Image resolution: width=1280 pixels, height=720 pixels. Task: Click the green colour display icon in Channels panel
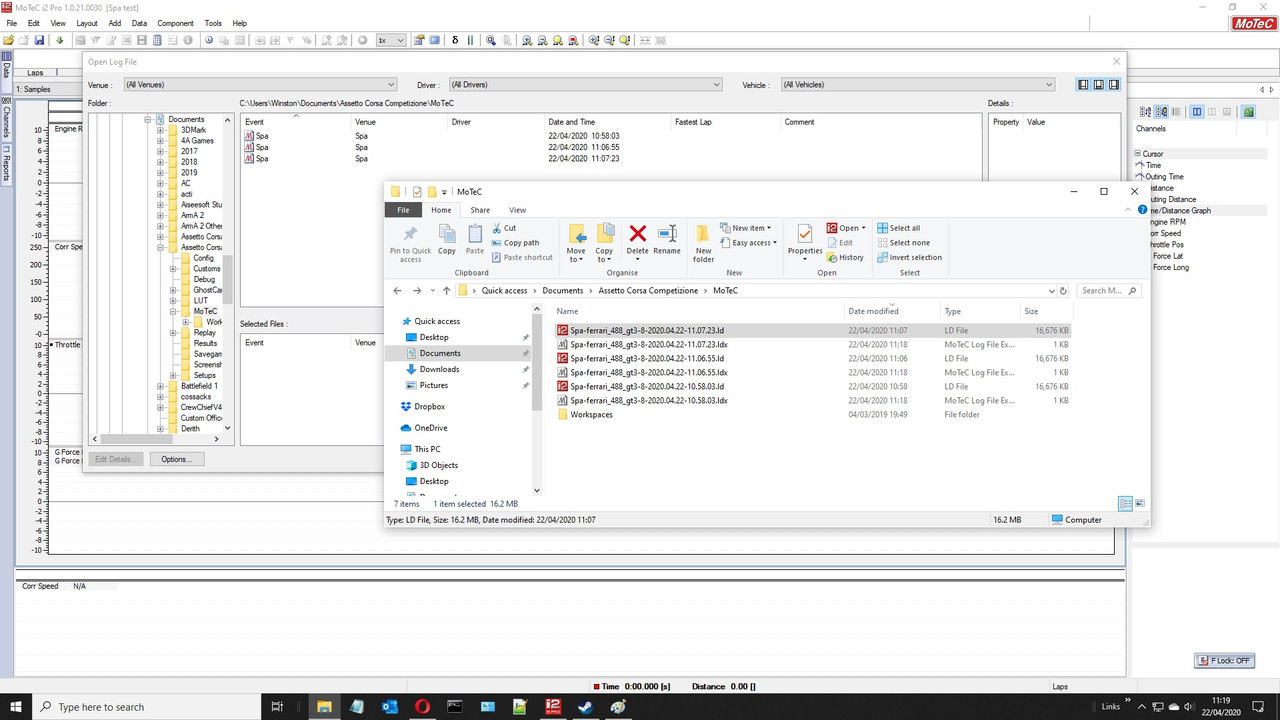[x=1248, y=112]
